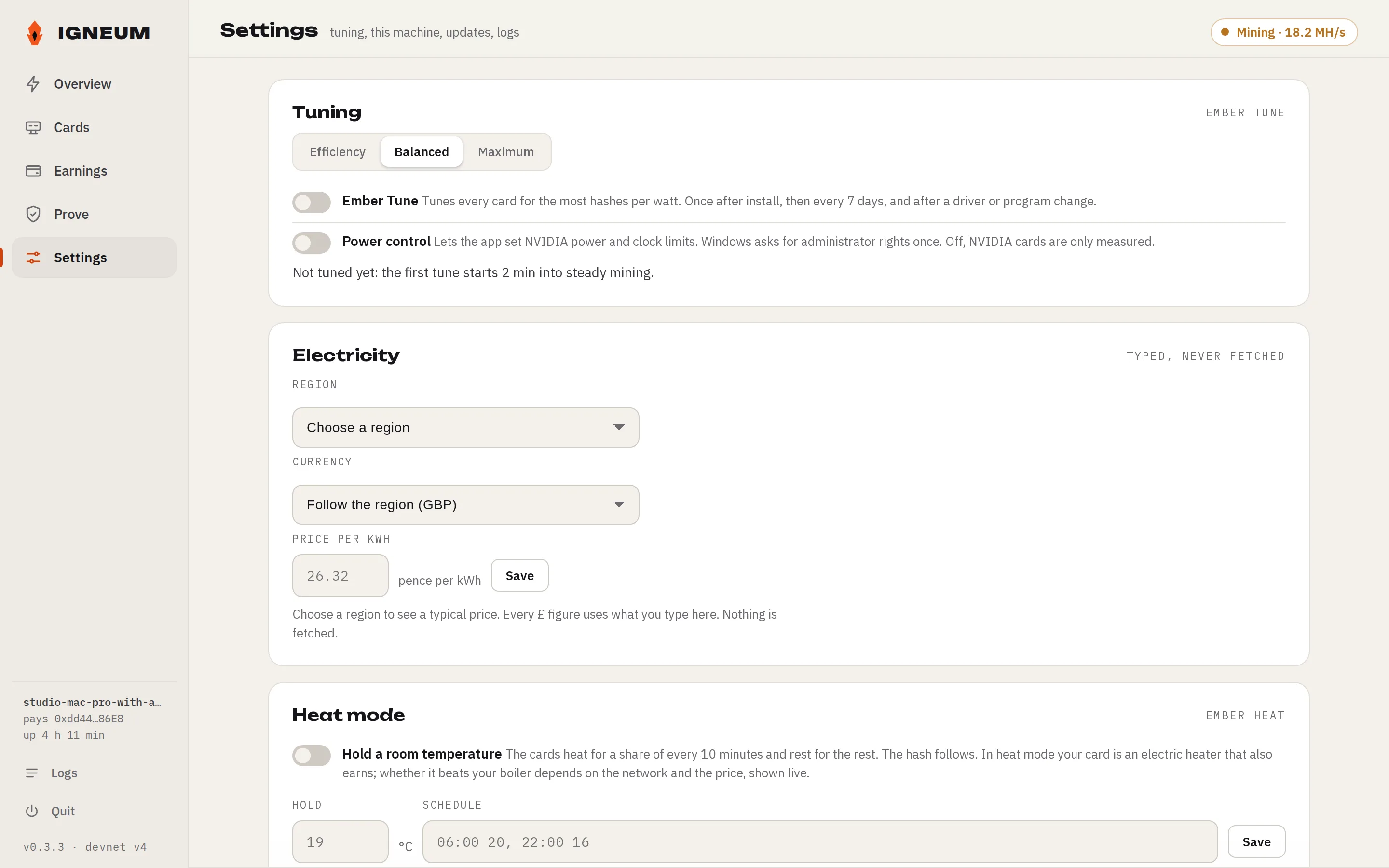Click the pence per kWh unit label
This screenshot has height=868, width=1389.
pos(440,581)
